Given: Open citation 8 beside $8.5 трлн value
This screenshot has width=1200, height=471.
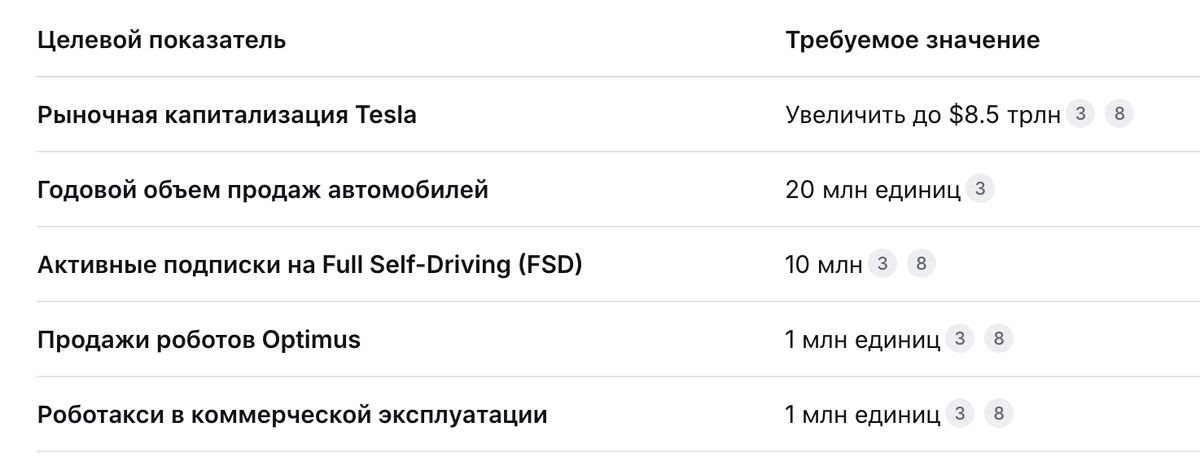Looking at the screenshot, I should click(x=1119, y=114).
